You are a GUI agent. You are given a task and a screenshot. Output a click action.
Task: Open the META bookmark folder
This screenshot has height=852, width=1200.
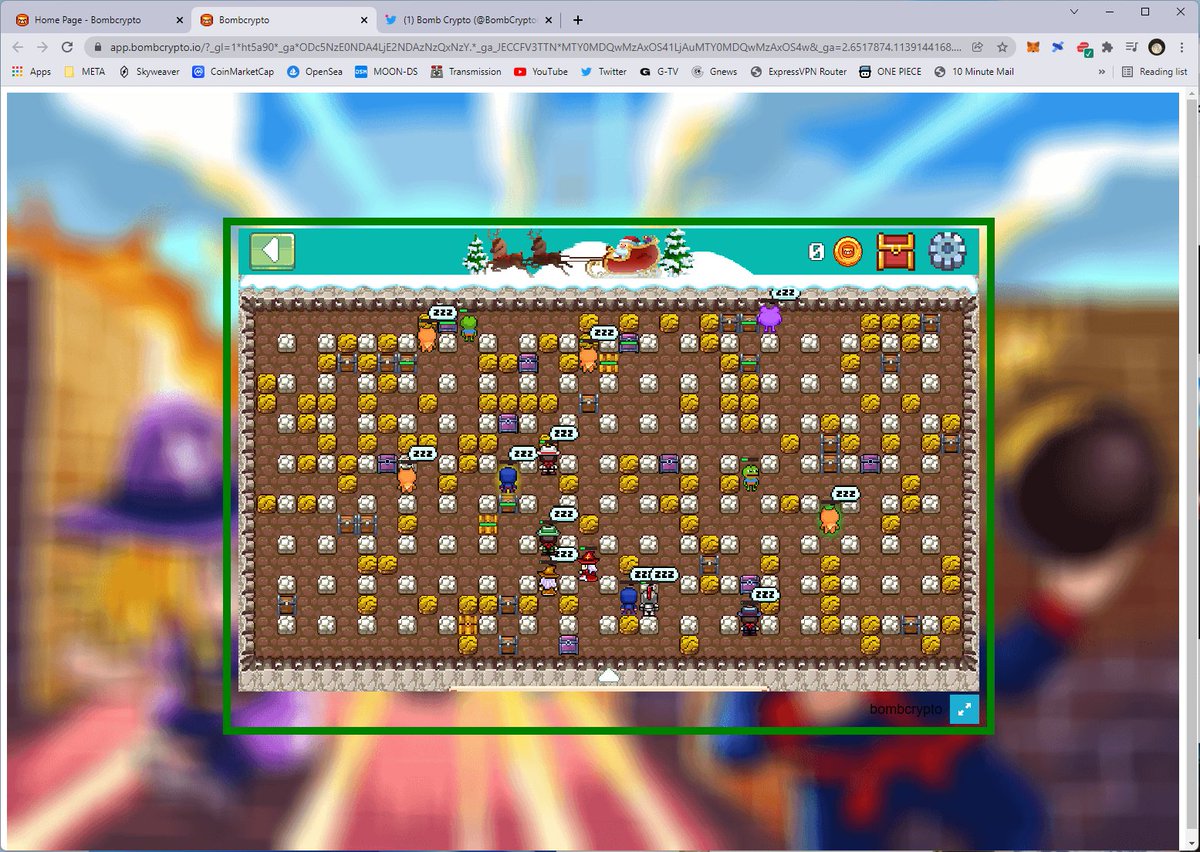tap(84, 72)
